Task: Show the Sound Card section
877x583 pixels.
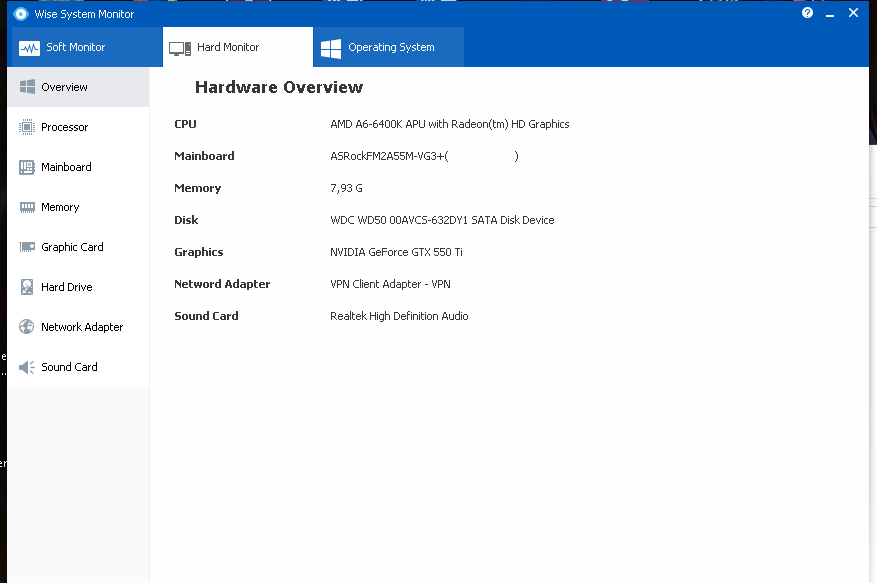Action: 78,367
